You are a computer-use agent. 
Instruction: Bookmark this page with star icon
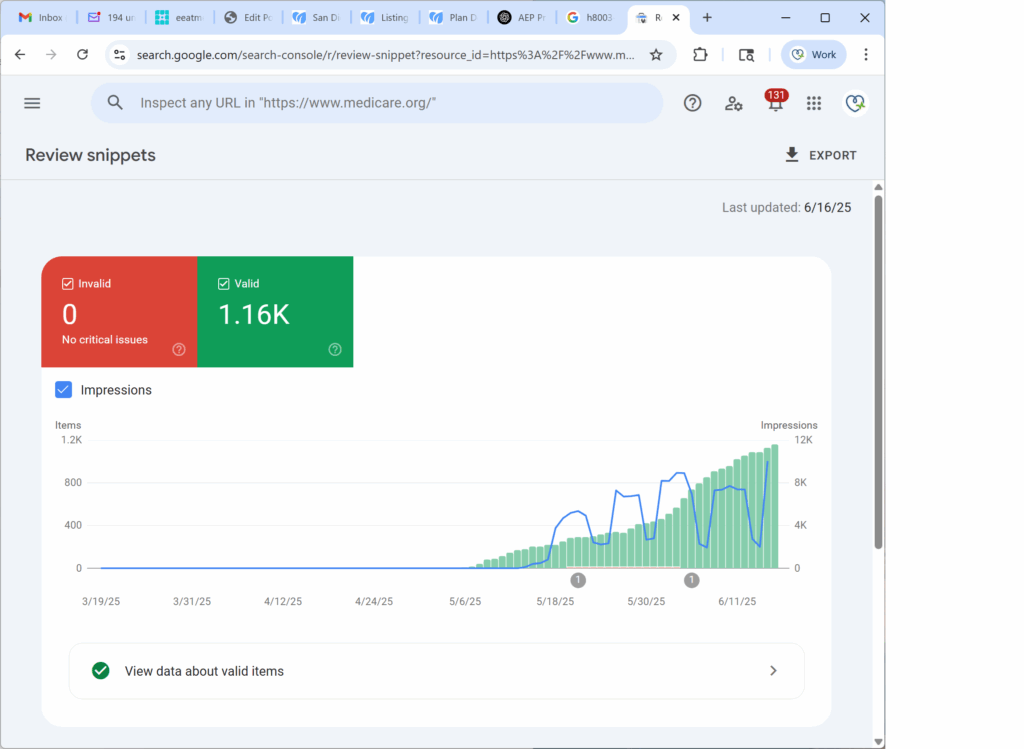click(656, 55)
